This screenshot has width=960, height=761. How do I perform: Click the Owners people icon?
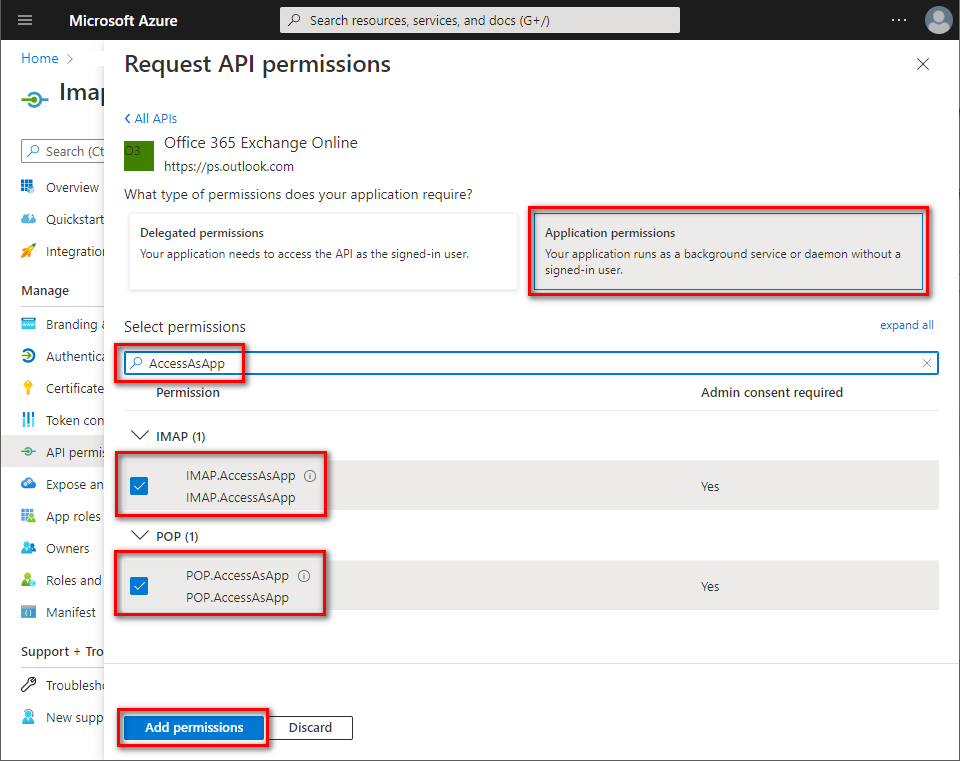(28, 548)
